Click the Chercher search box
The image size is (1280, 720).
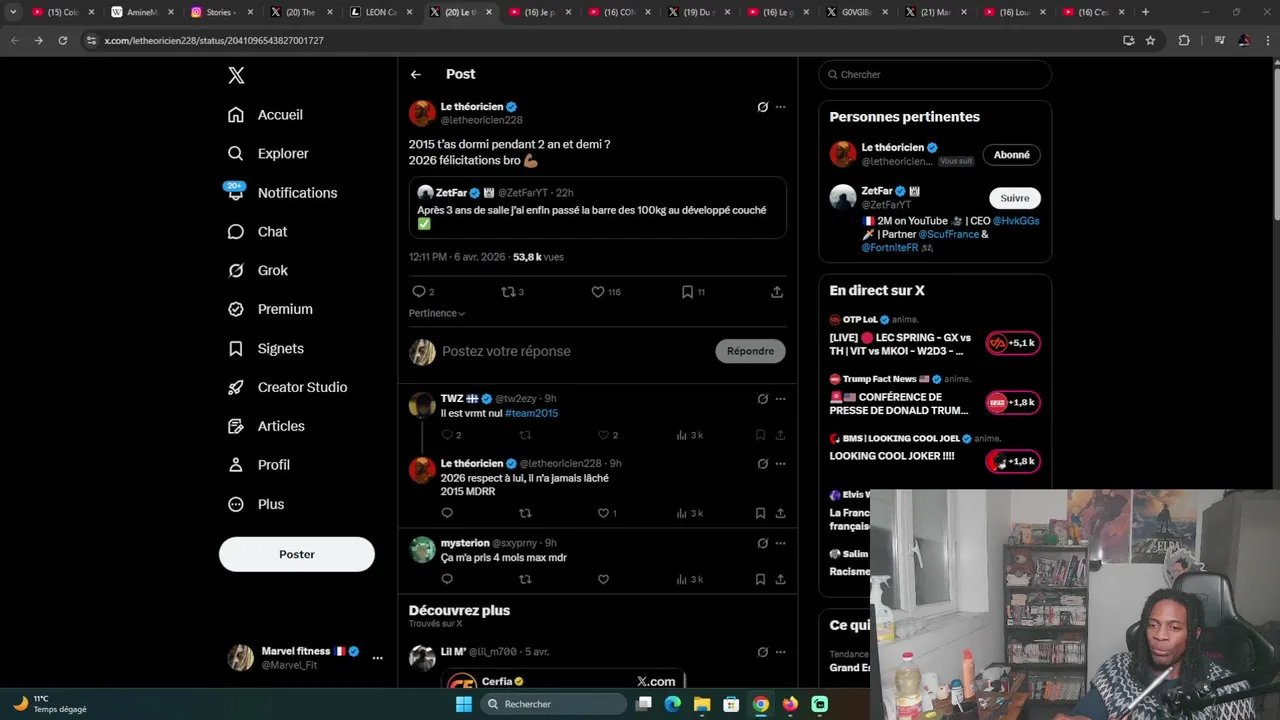[935, 75]
